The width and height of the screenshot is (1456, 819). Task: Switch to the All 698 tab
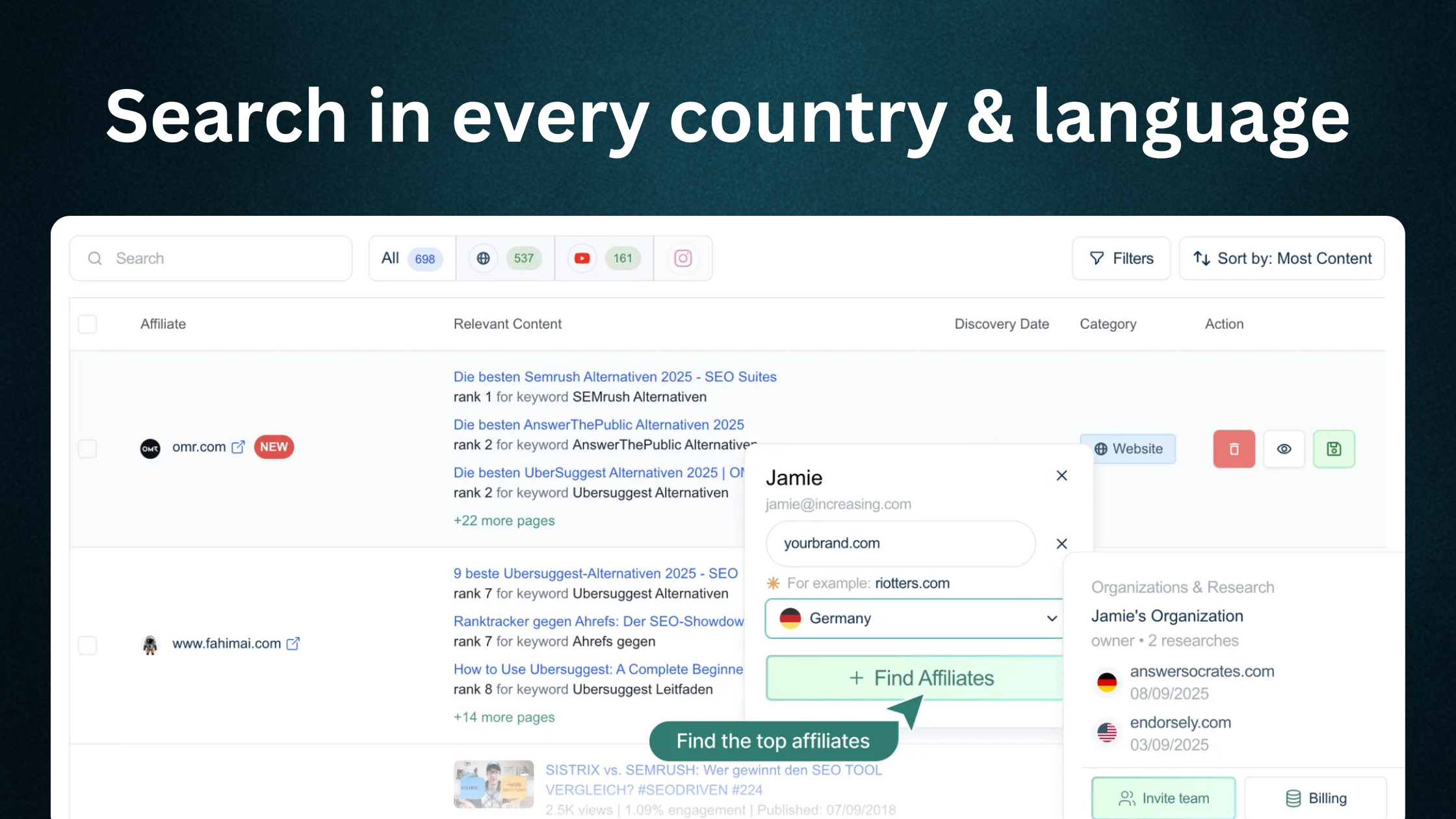click(412, 259)
